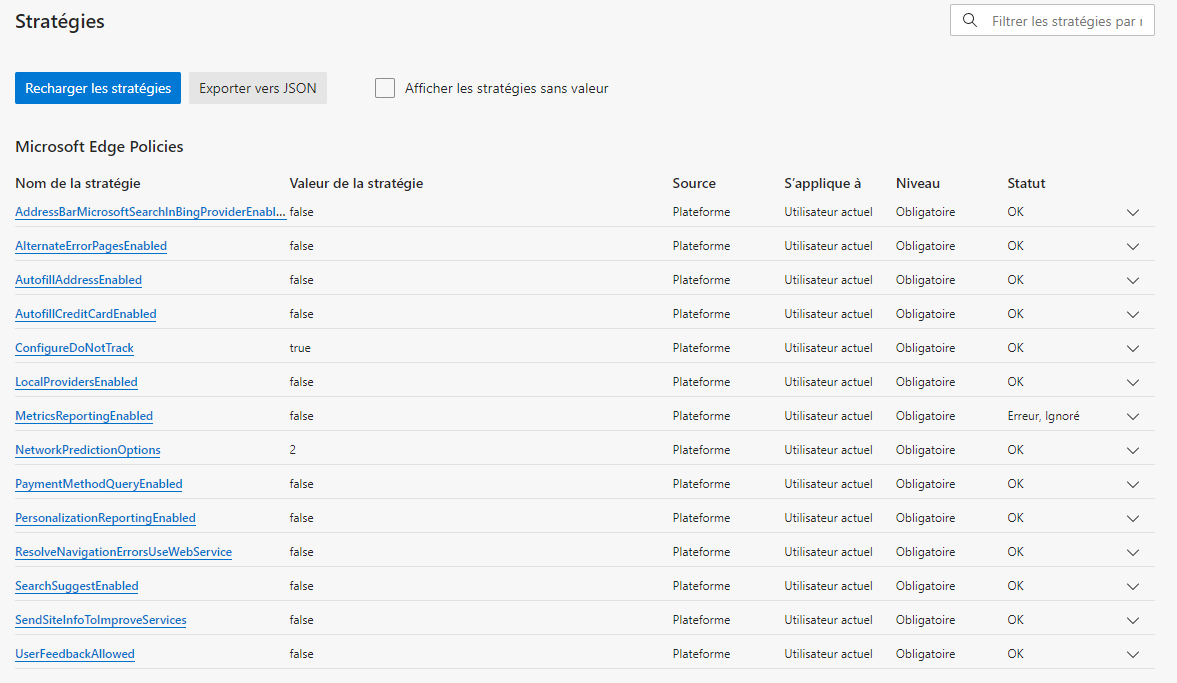Expand PaymentMethodQueryEnabled row details
Viewport: 1177px width, 683px height.
click(x=1133, y=485)
